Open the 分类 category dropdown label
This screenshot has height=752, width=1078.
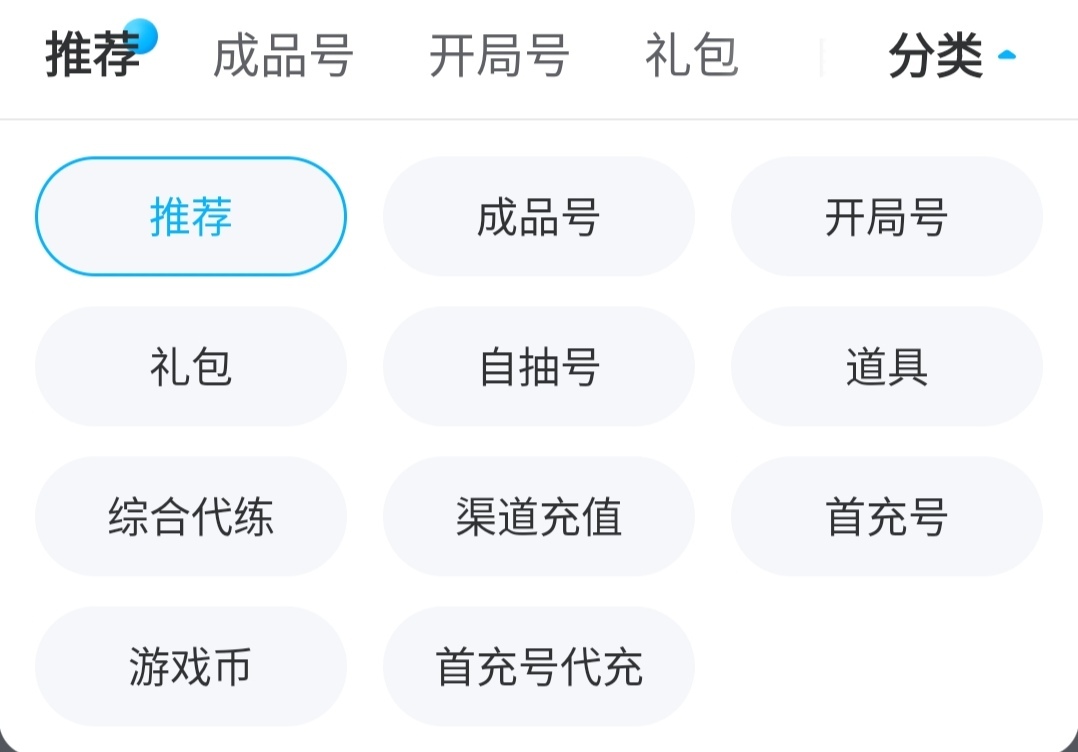pos(935,56)
